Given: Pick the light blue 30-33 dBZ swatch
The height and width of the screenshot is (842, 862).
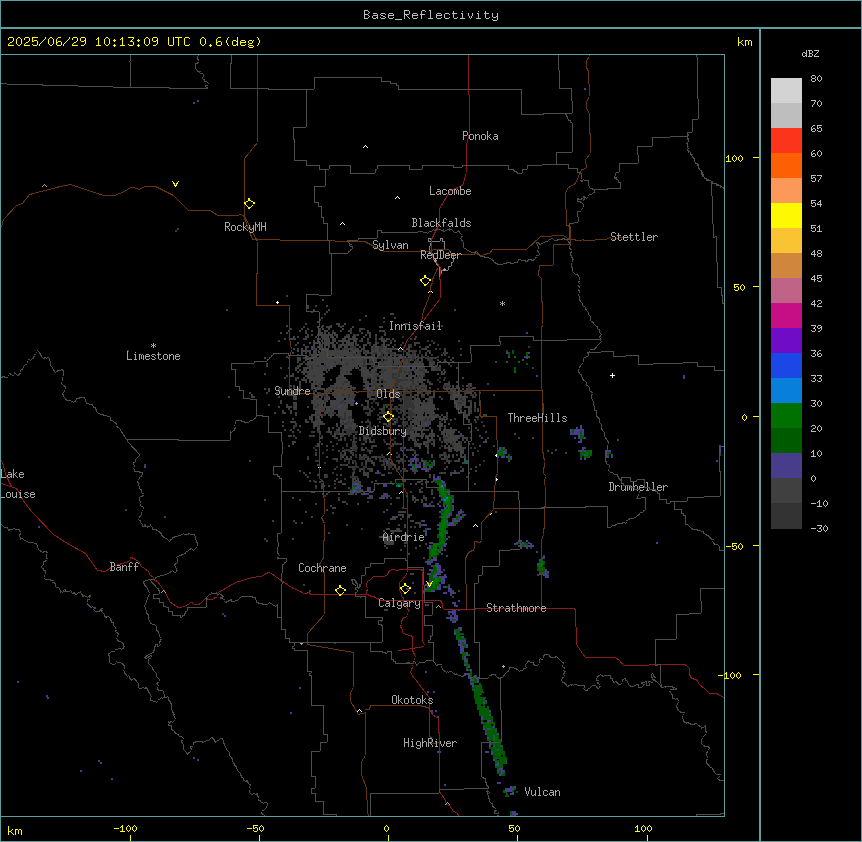Looking at the screenshot, I should pyautogui.click(x=786, y=390).
